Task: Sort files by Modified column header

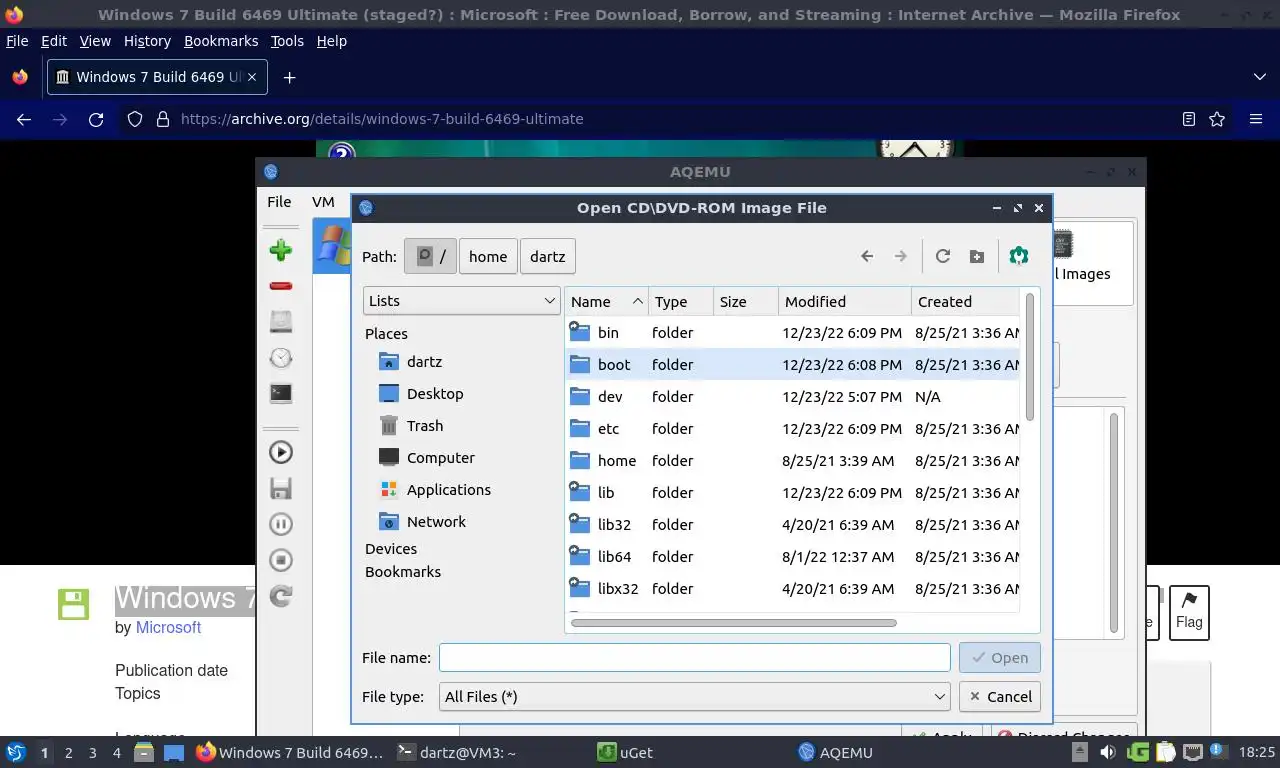Action: click(x=844, y=301)
